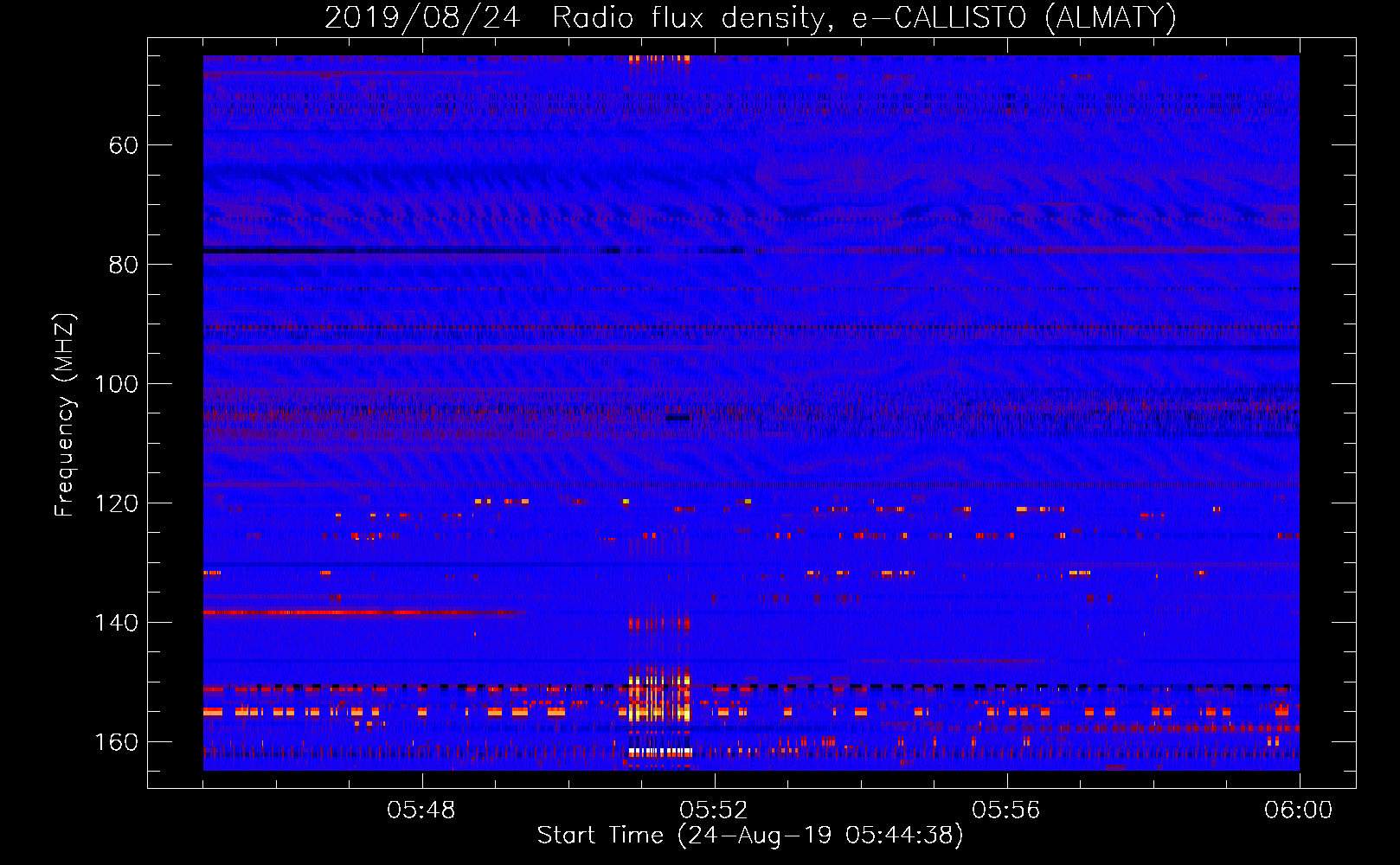Click the red horizontal line near 138 MHz
This screenshot has width=1400, height=865.
point(363,612)
